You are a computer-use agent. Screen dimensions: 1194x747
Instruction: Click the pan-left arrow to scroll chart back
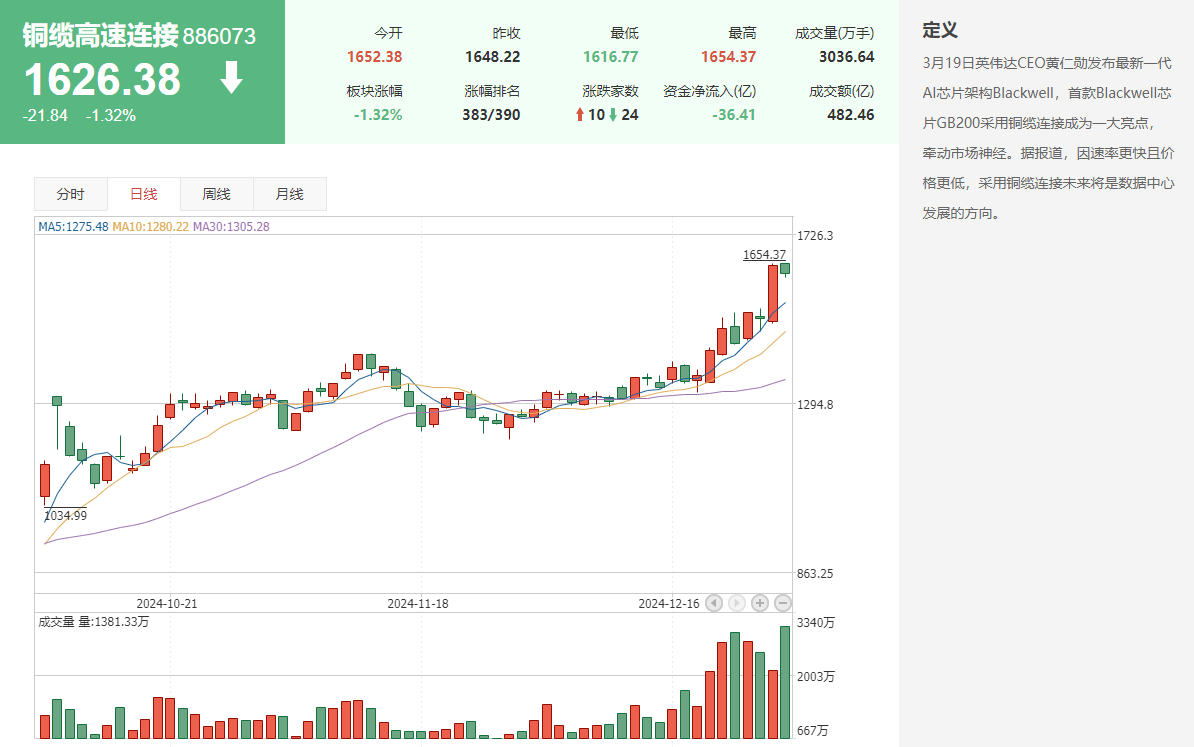pos(714,603)
